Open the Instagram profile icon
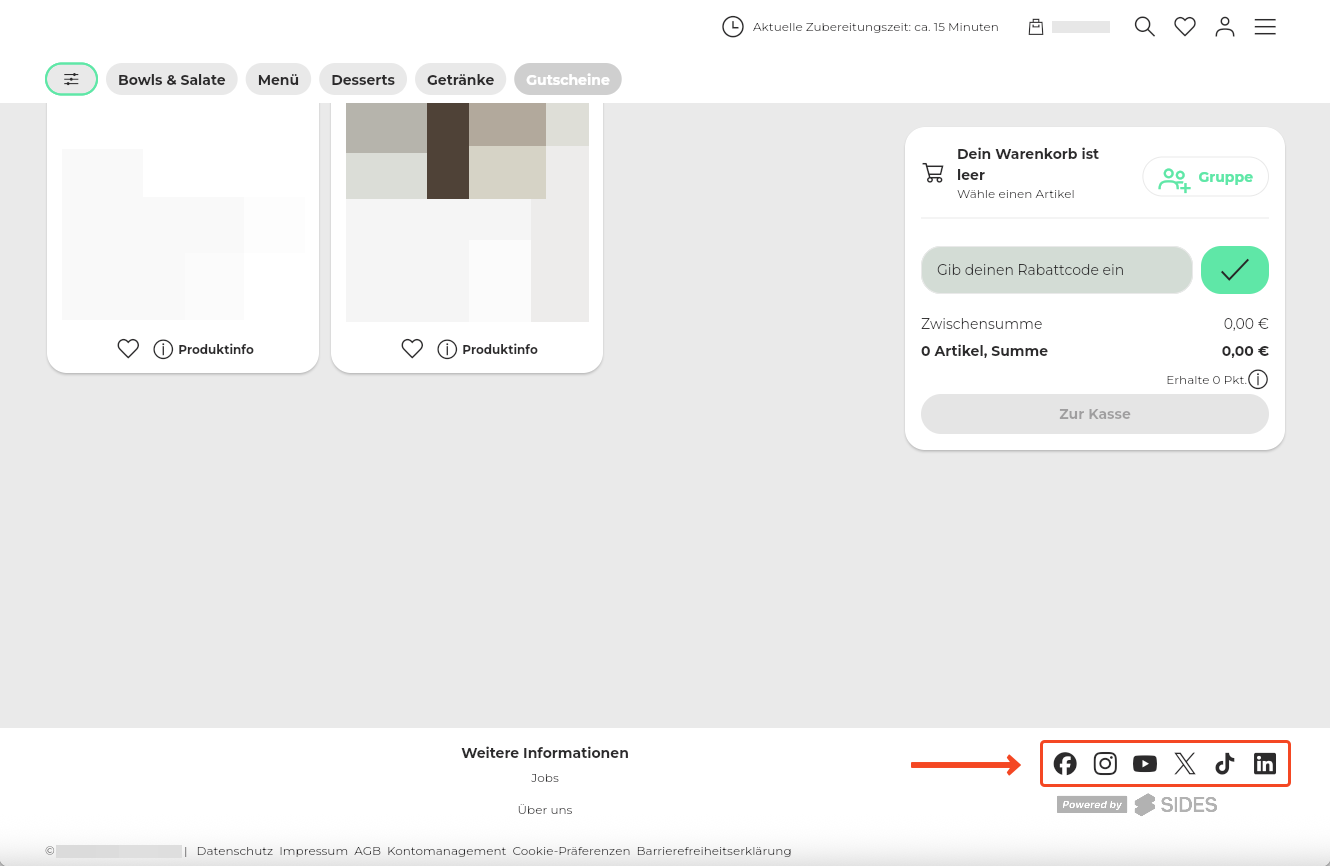 point(1105,764)
